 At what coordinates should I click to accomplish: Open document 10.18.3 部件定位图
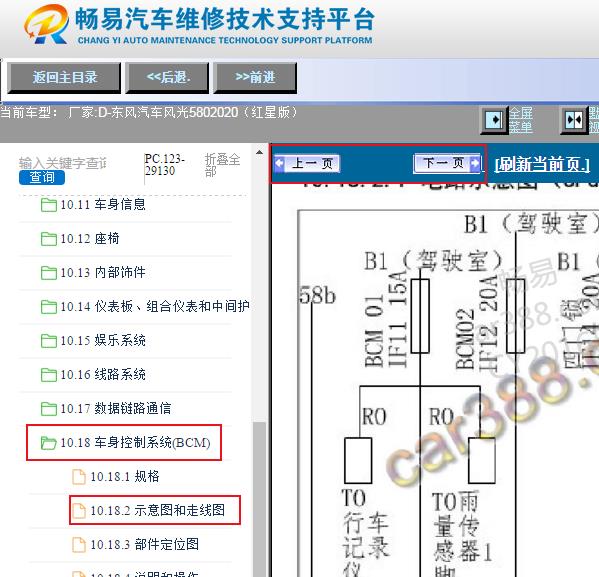[x=144, y=545]
